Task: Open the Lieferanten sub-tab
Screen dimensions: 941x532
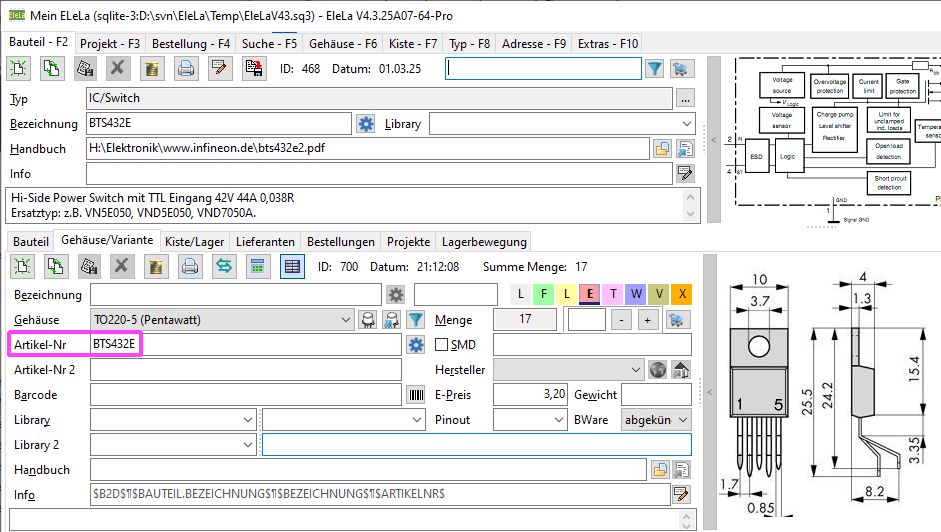Action: click(265, 242)
